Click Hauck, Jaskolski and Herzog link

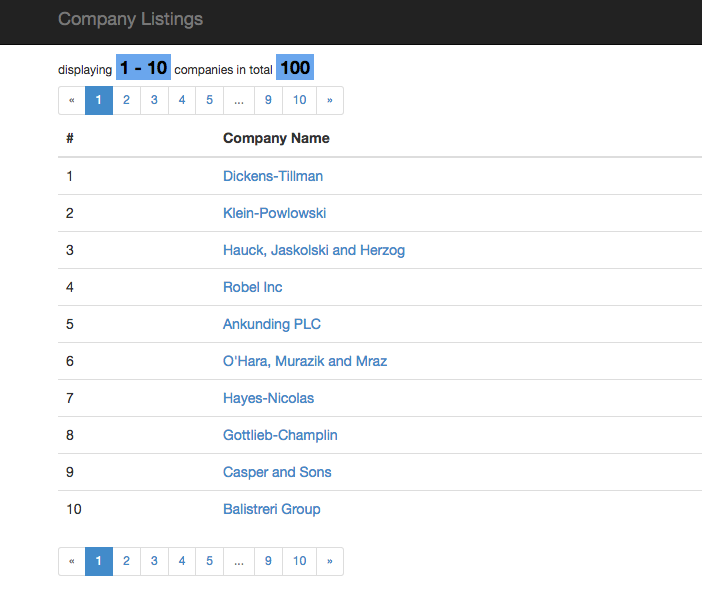[314, 250]
